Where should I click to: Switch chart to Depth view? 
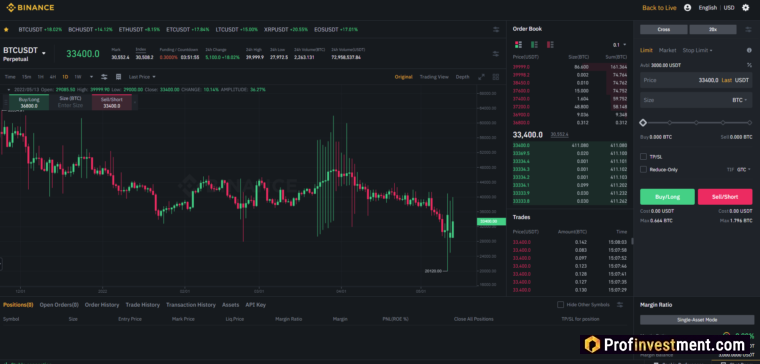click(x=462, y=77)
